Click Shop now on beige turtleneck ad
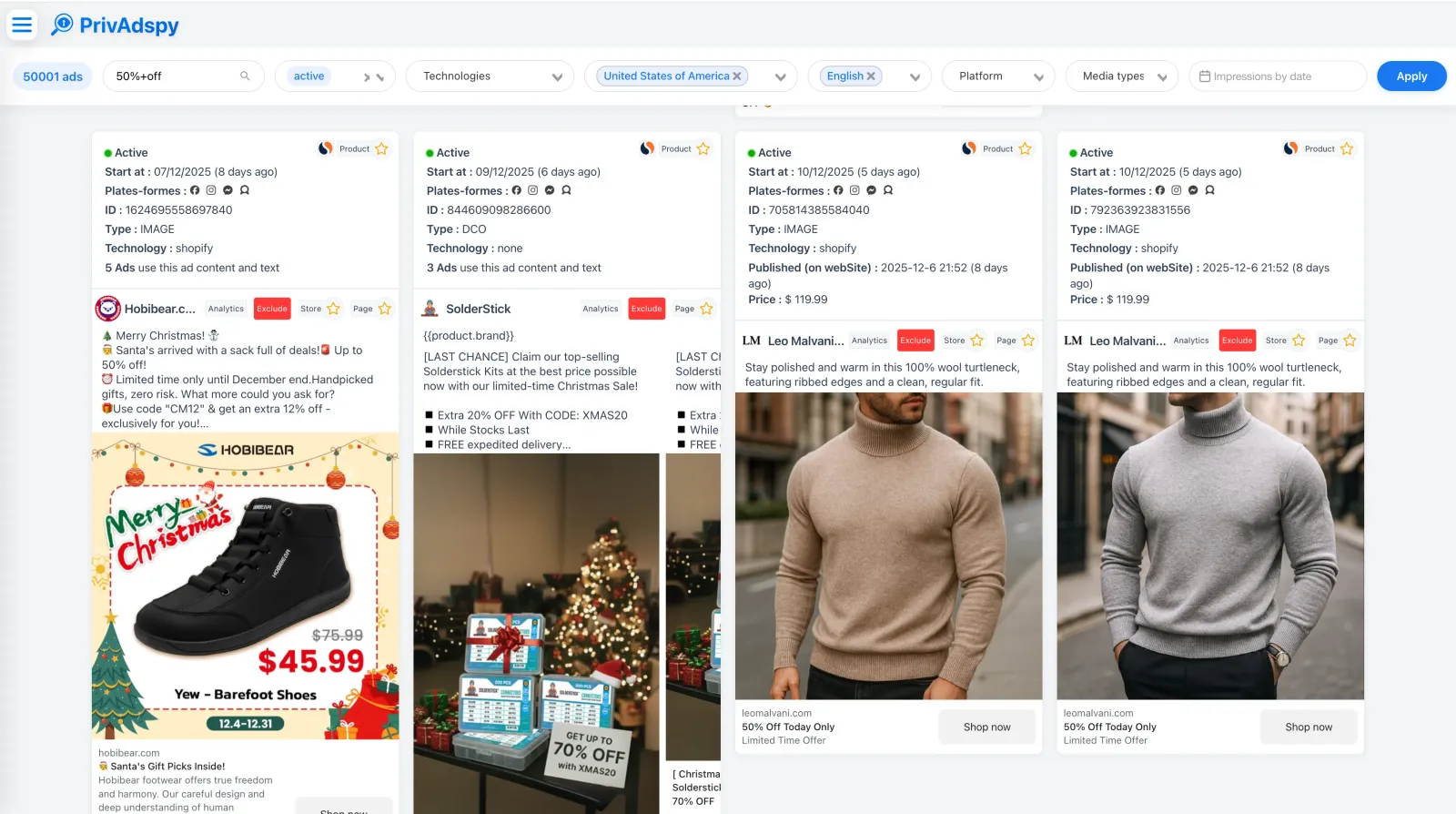 coord(987,727)
